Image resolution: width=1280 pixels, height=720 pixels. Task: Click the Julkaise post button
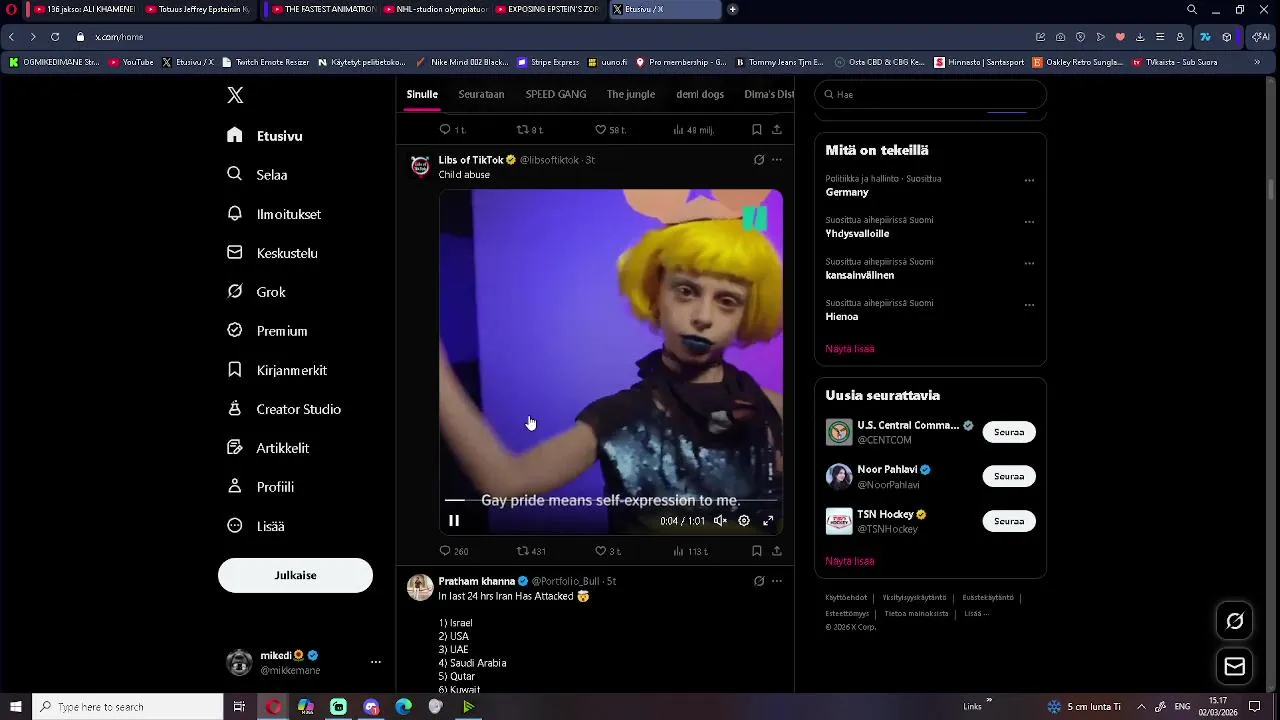(x=295, y=575)
